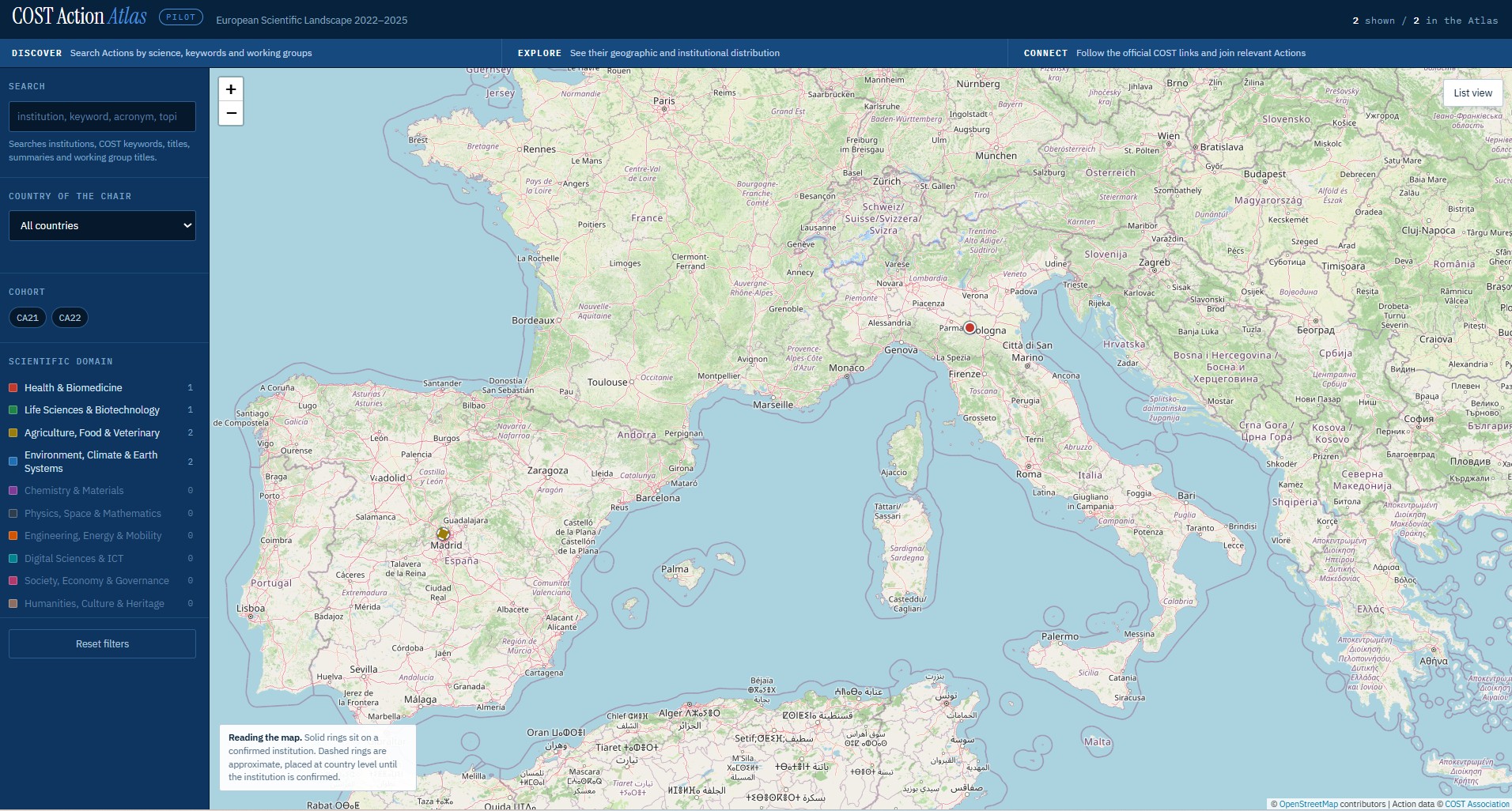Click the '2 shown / 2 in the Atlas' counter

click(x=1425, y=21)
